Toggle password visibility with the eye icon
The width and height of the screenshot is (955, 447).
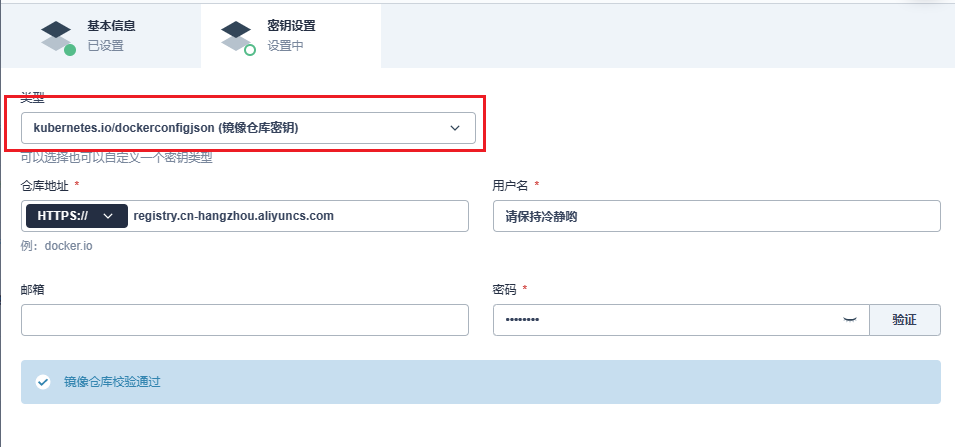point(849,319)
